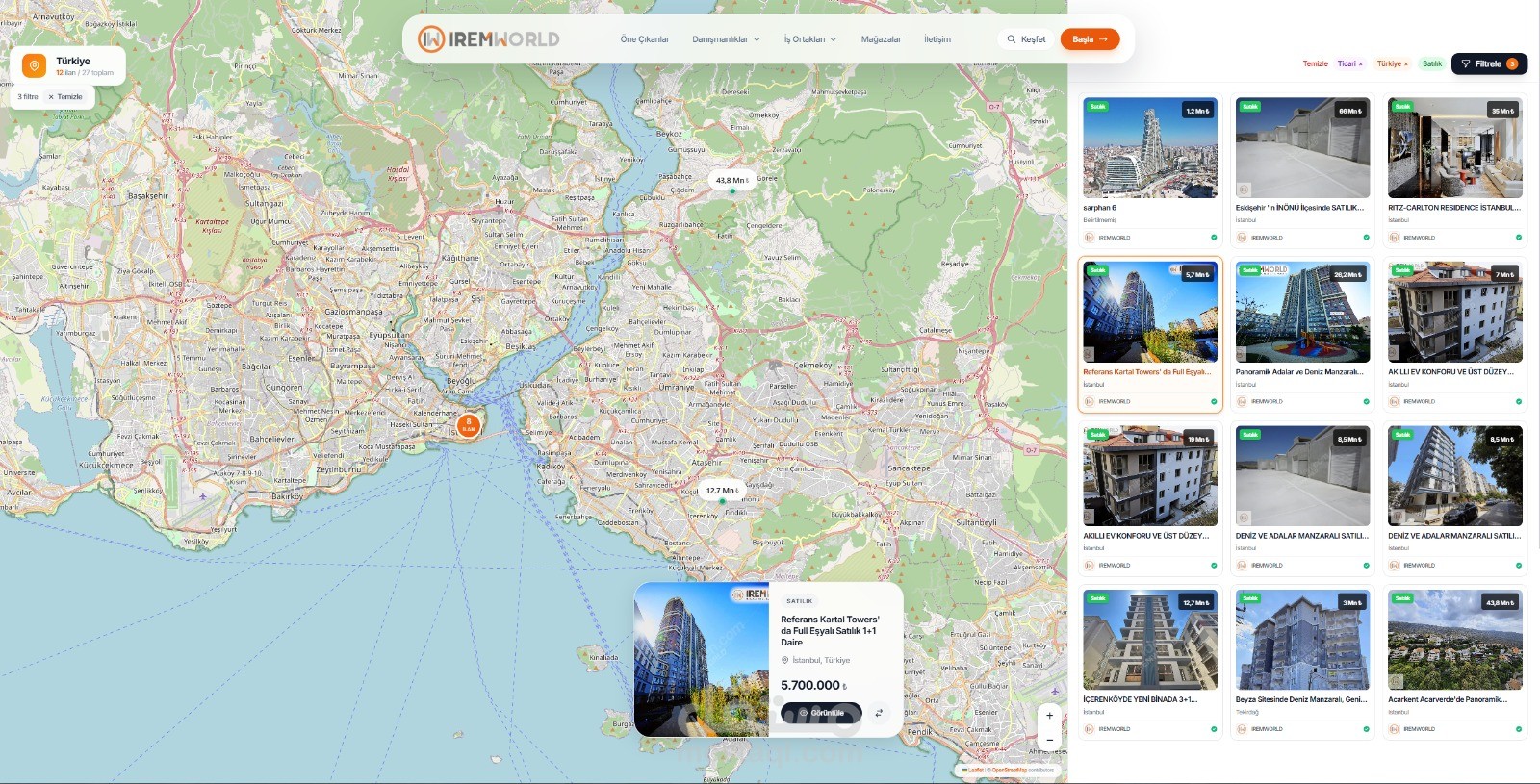Click IREMWORLD agent logo on Beyza Sitesinde card
The width and height of the screenshot is (1540, 784).
(x=1241, y=729)
